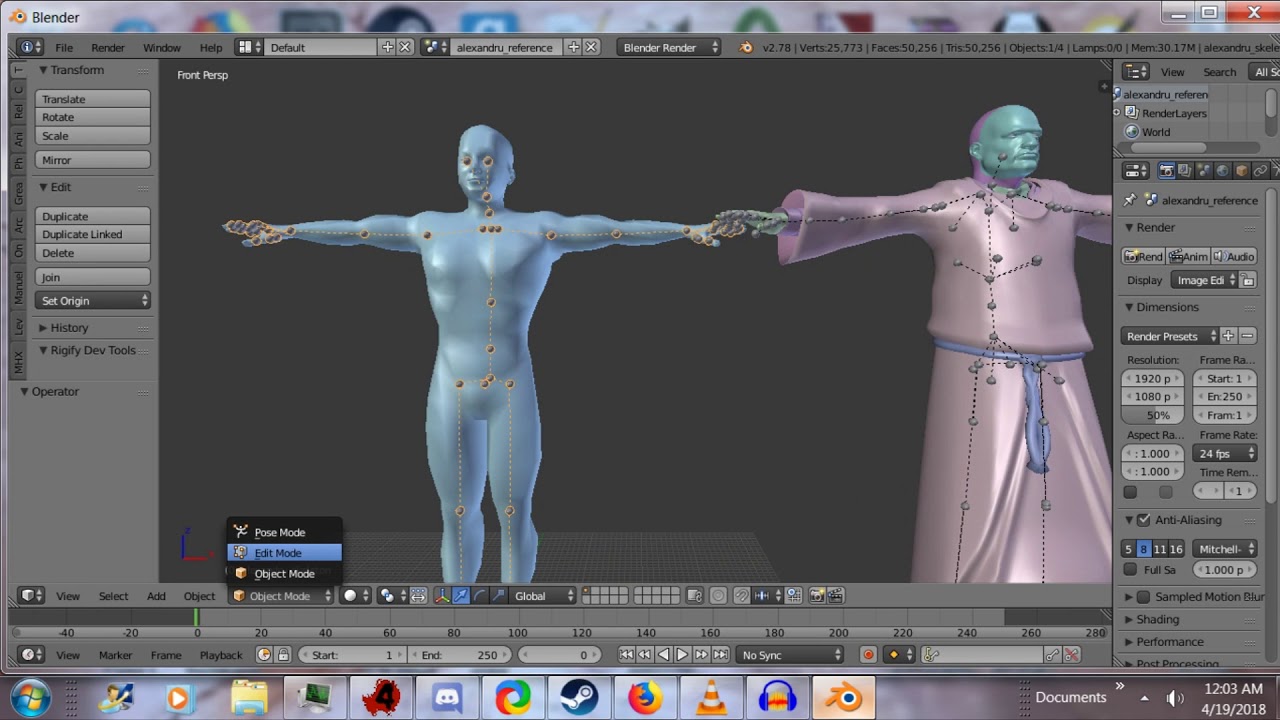Enable the Sampled Motion Blur checkbox
The height and width of the screenshot is (720, 1280).
(x=1144, y=597)
